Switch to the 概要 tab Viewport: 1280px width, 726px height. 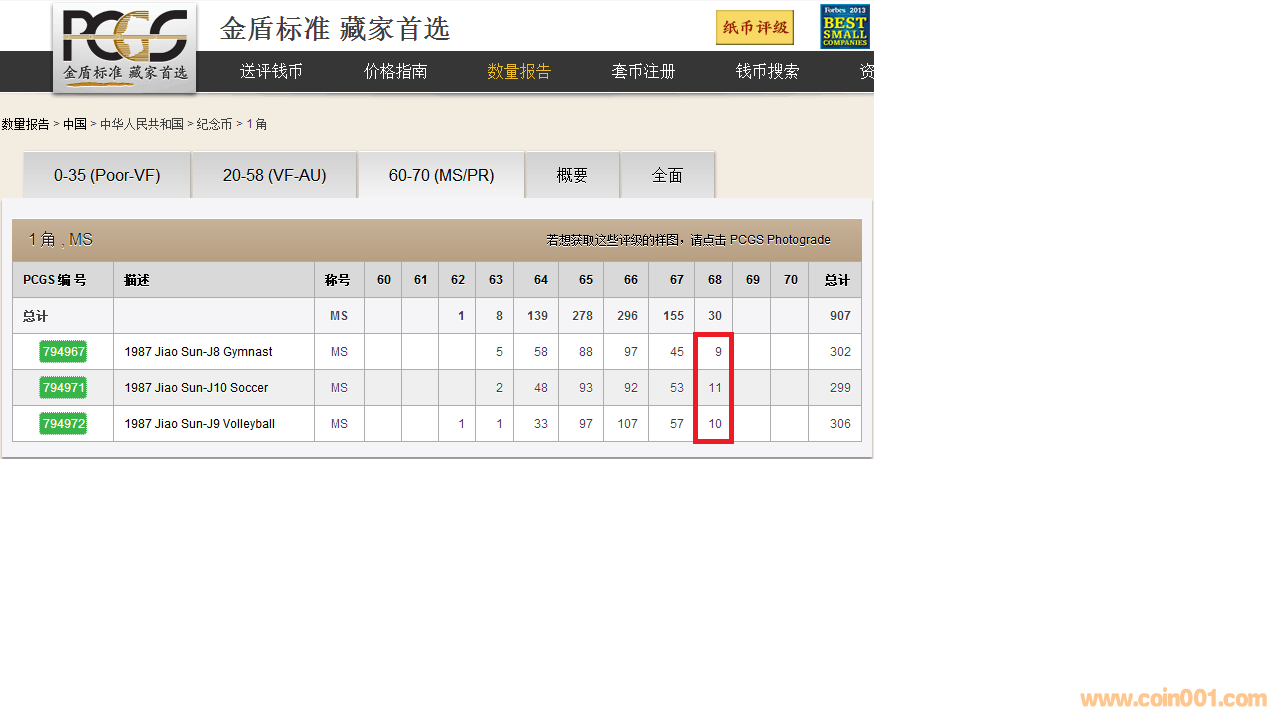coord(572,175)
